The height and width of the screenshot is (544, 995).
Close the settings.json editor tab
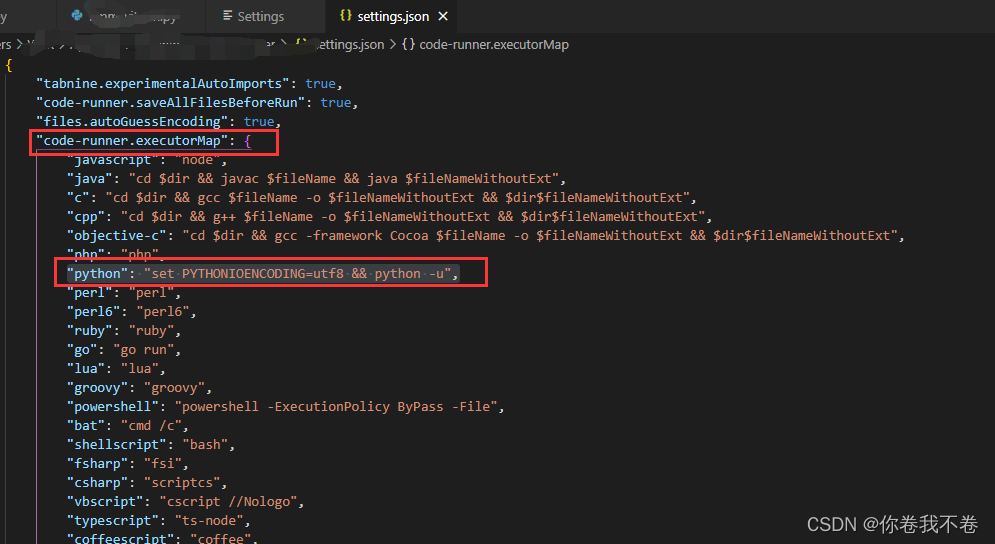pyautogui.click(x=443, y=16)
